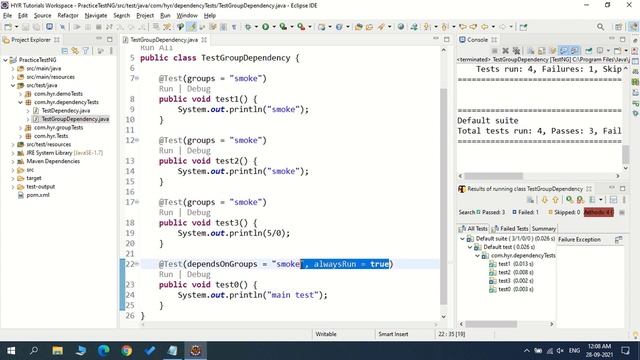Click the Eclipse icon in Windows taskbar

[x=196, y=351]
